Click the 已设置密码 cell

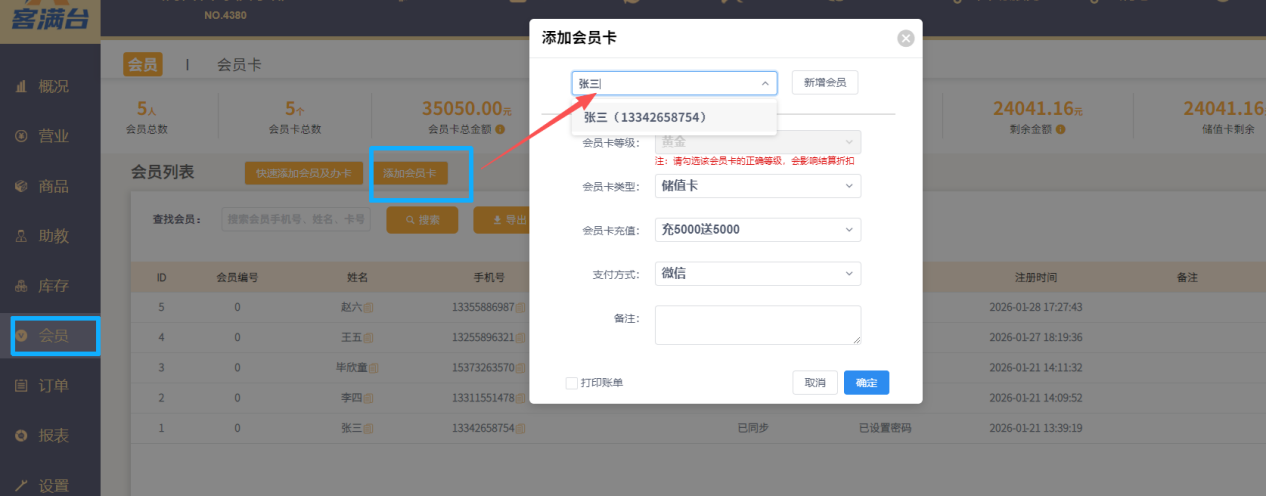[885, 428]
